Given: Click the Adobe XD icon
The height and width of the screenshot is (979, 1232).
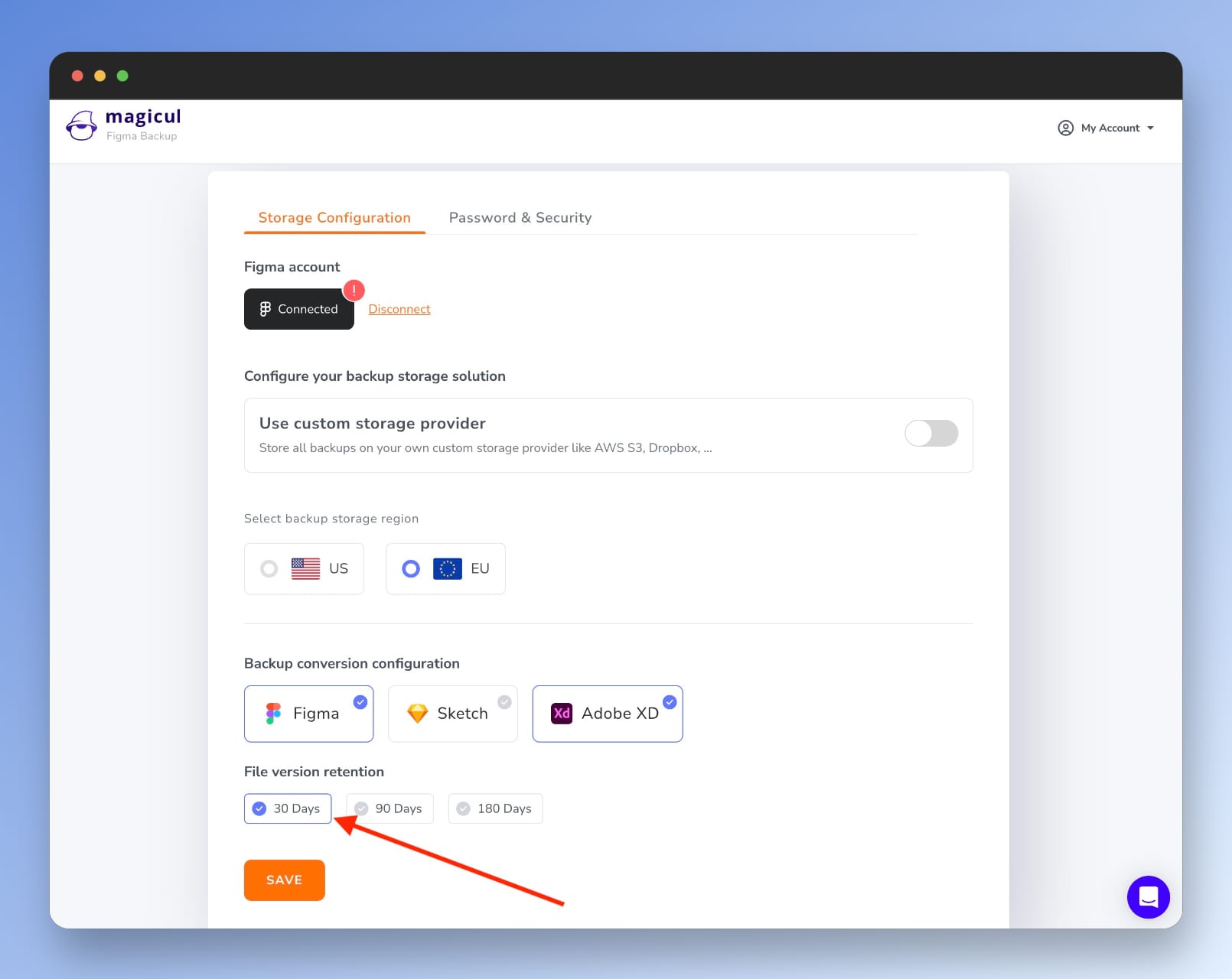Looking at the screenshot, I should coord(562,713).
